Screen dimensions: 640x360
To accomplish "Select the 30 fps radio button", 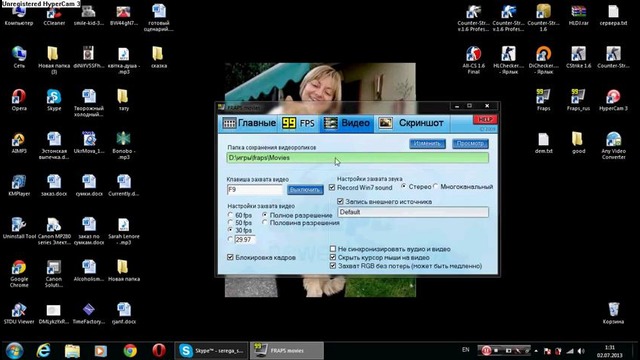I will 231,231.
